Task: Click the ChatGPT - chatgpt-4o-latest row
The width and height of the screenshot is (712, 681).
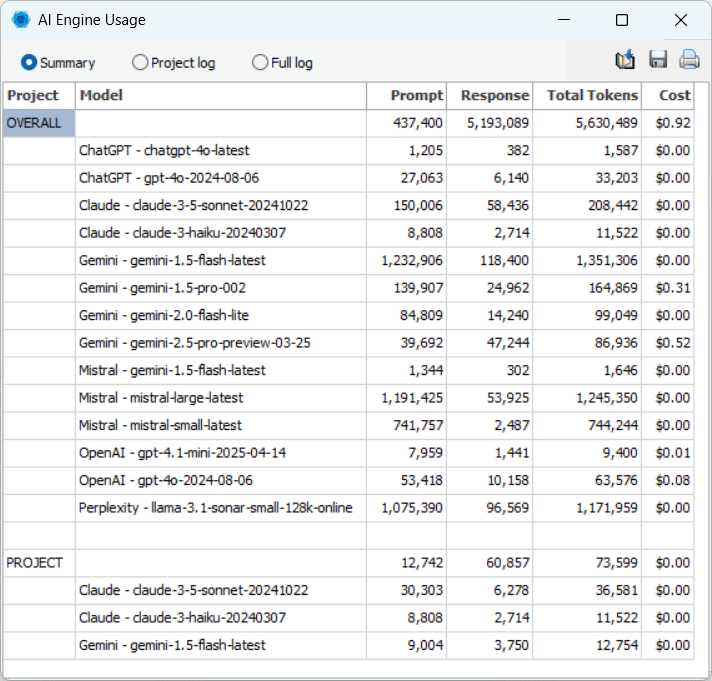Action: click(348, 151)
